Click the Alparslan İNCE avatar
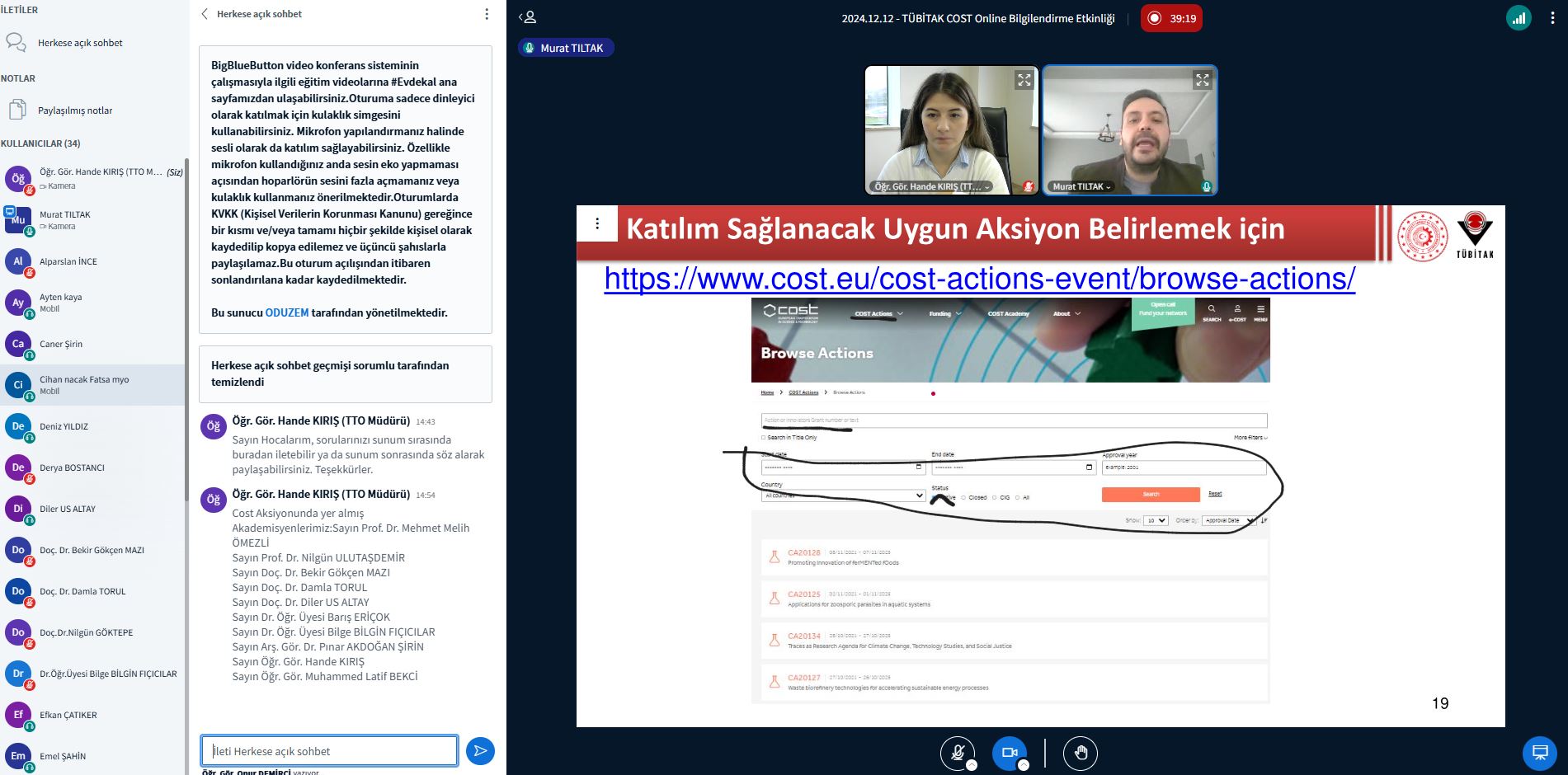The width and height of the screenshot is (1568, 775). point(18,261)
